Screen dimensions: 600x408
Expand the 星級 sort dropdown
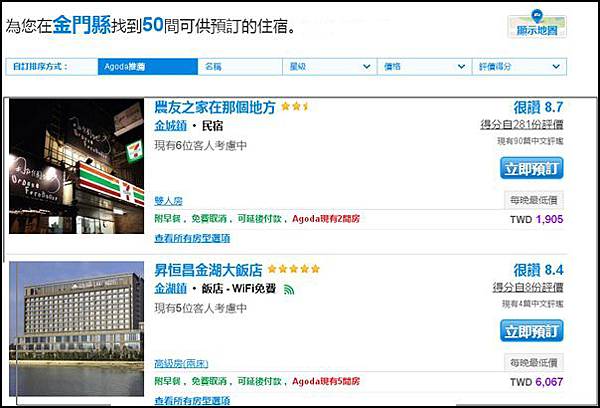coord(330,67)
